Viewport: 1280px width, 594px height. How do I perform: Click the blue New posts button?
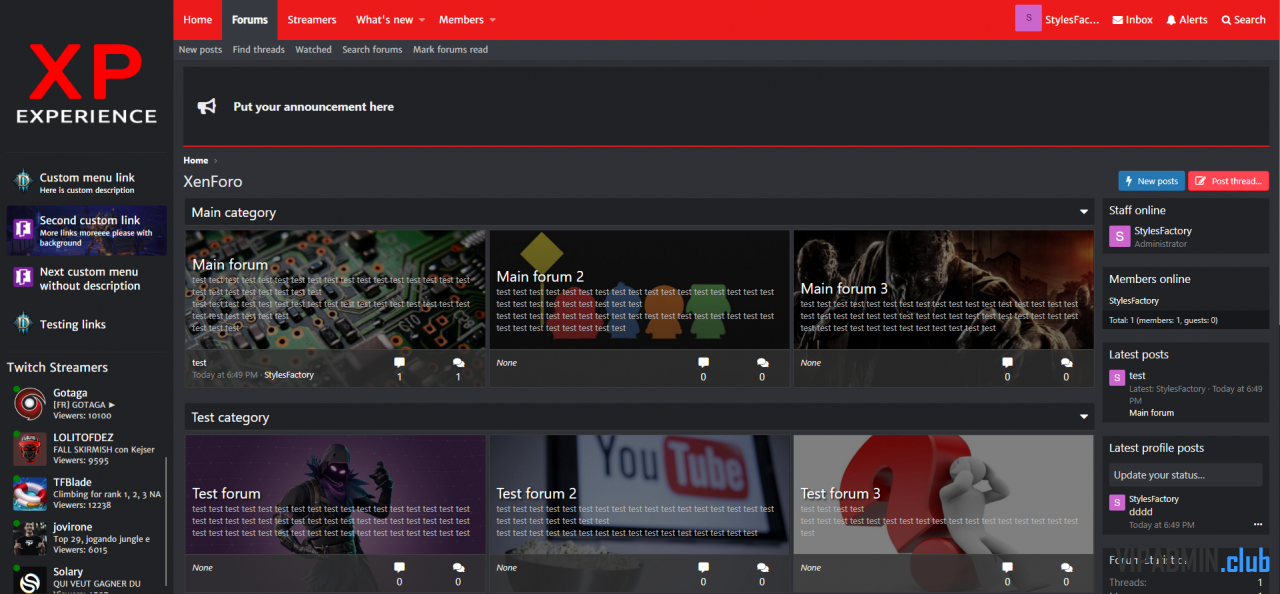point(1151,181)
